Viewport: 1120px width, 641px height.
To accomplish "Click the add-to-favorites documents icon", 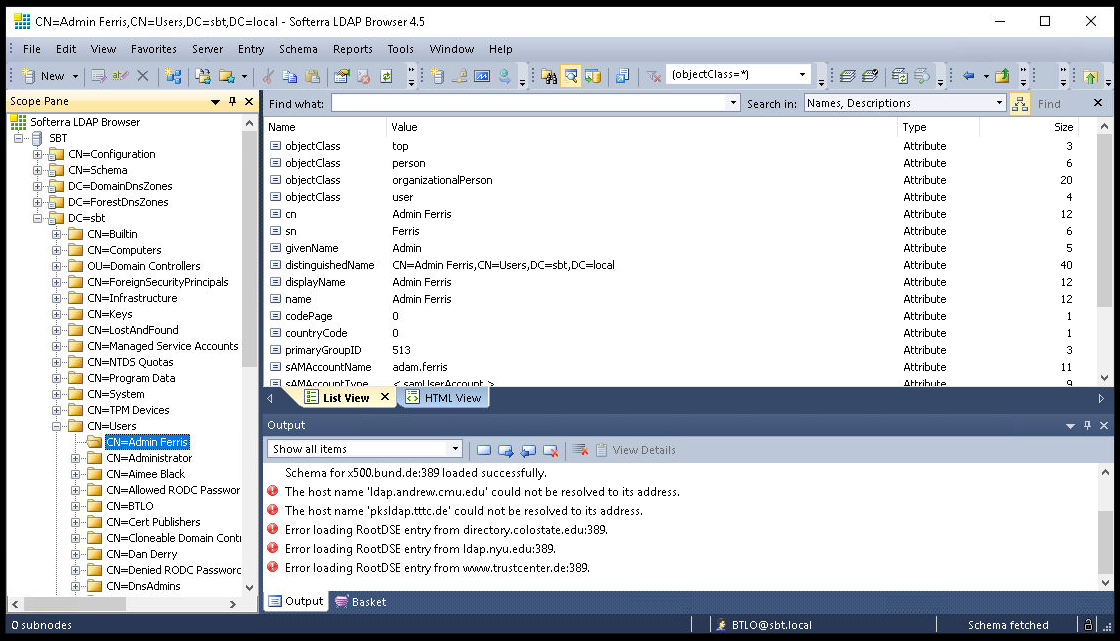I will pyautogui.click(x=204, y=76).
